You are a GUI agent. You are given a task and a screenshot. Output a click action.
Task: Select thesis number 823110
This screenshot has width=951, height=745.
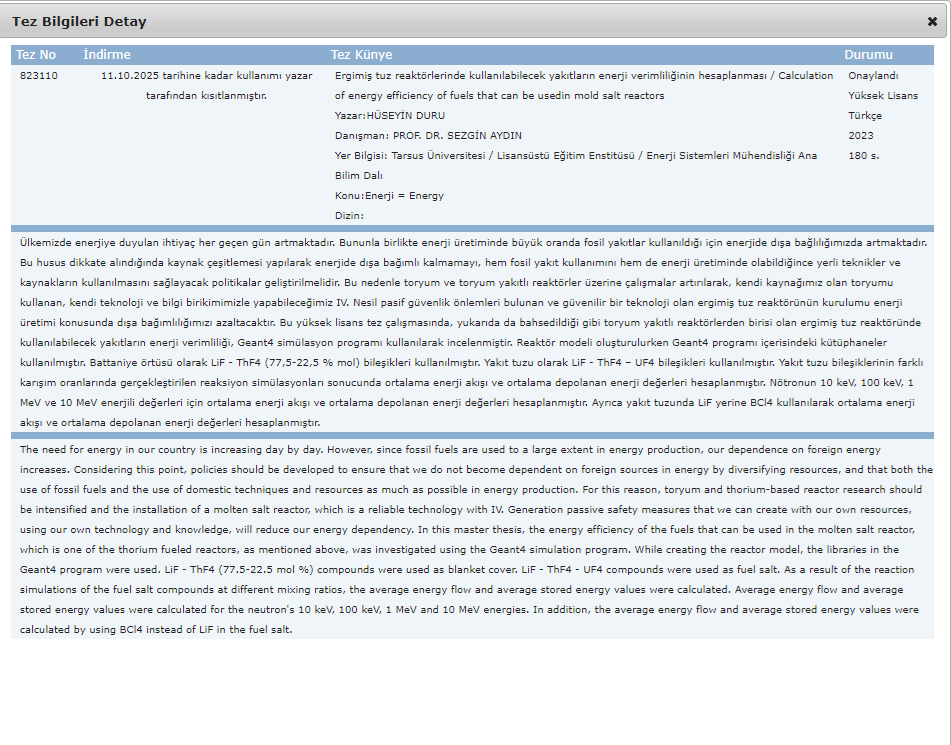click(x=39, y=76)
